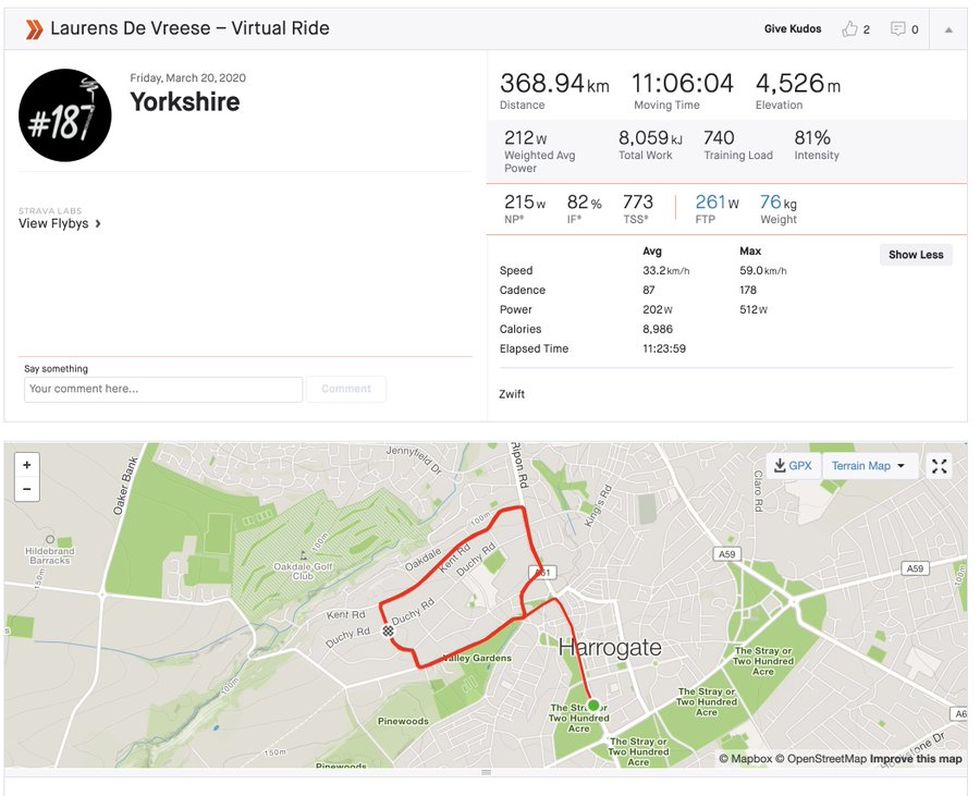The image size is (980, 796).
Task: Zoom in on the map with plus button
Action: point(27,465)
